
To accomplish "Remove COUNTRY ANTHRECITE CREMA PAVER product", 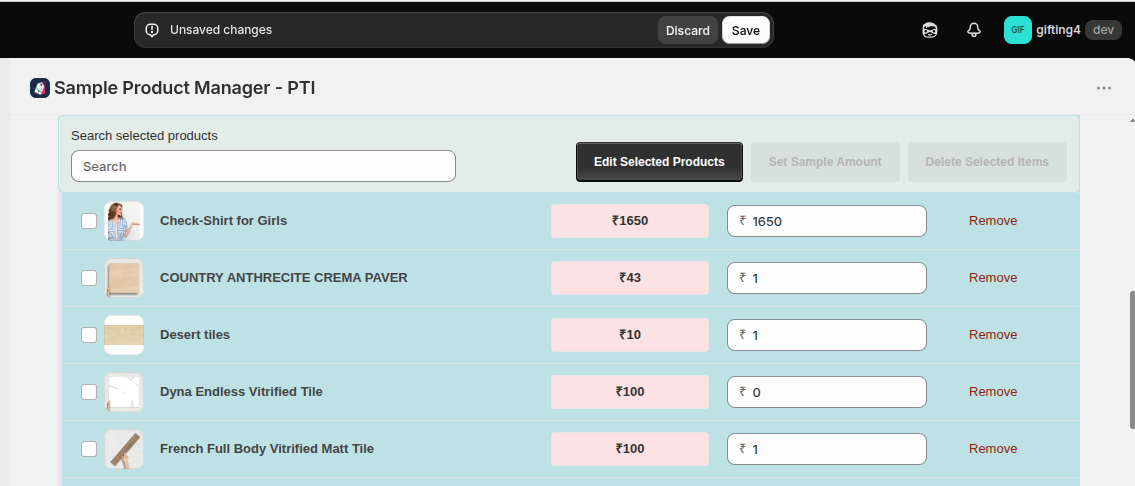I will (993, 278).
